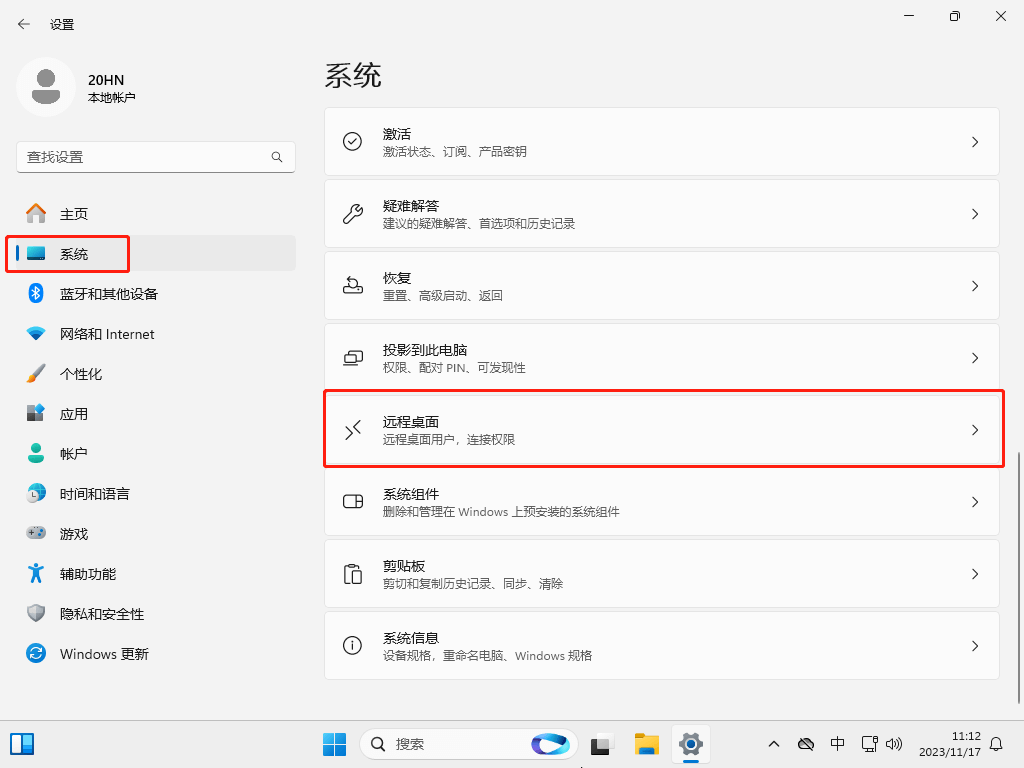Image resolution: width=1024 pixels, height=768 pixels.
Task: Expand the System Information chevron
Action: click(975, 646)
